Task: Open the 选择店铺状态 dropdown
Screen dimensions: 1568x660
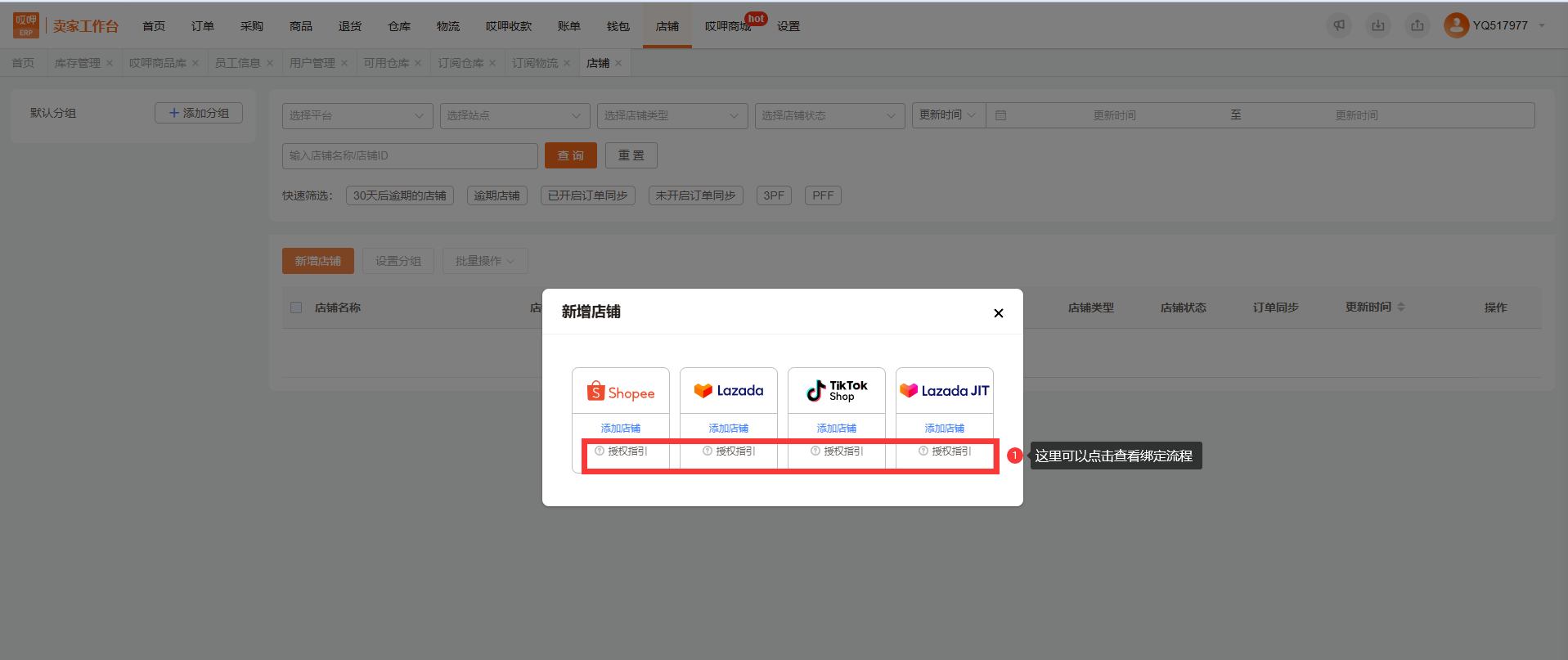Action: pos(830,115)
